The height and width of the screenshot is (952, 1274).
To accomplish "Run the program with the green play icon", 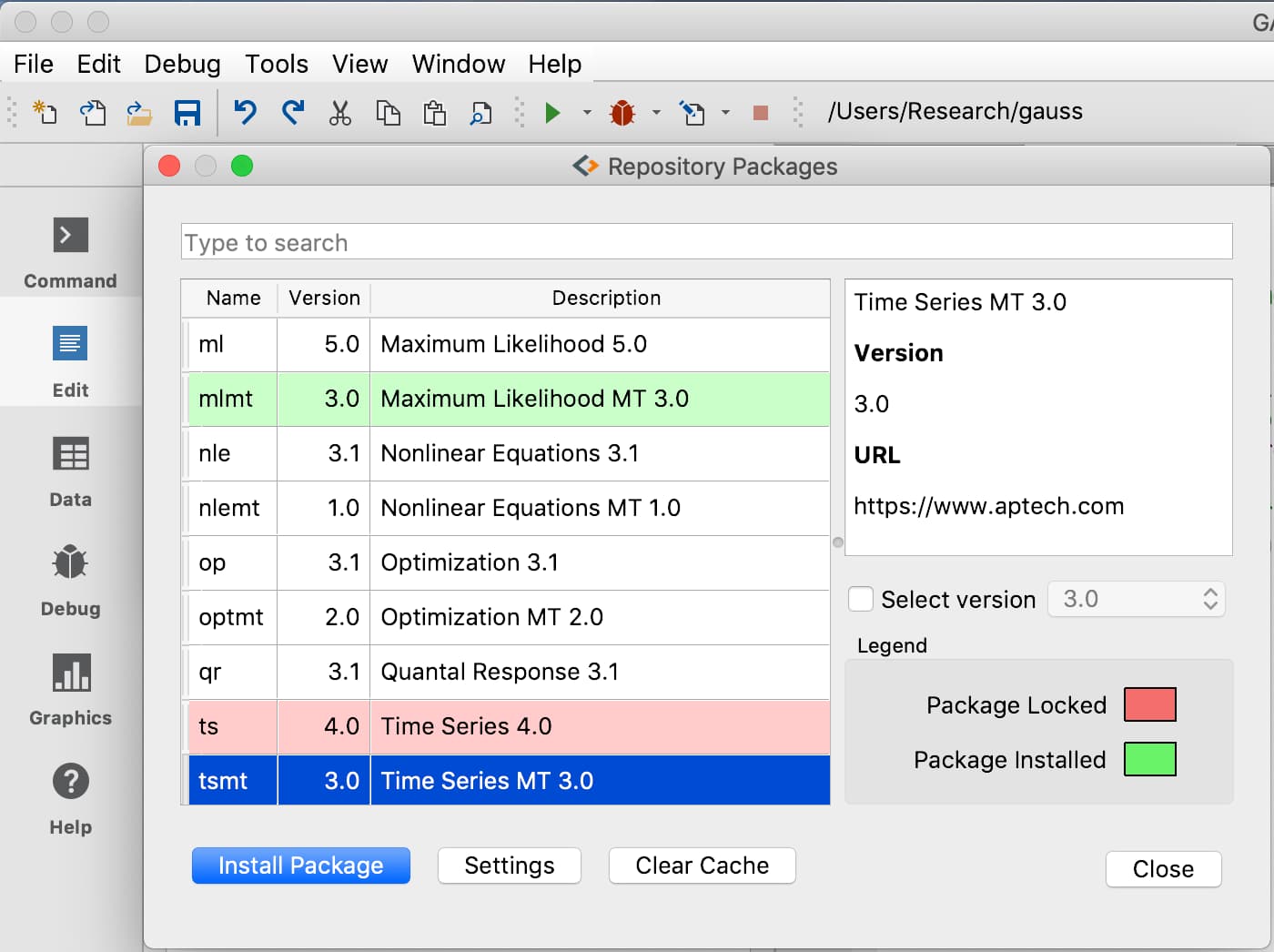I will tap(552, 113).
